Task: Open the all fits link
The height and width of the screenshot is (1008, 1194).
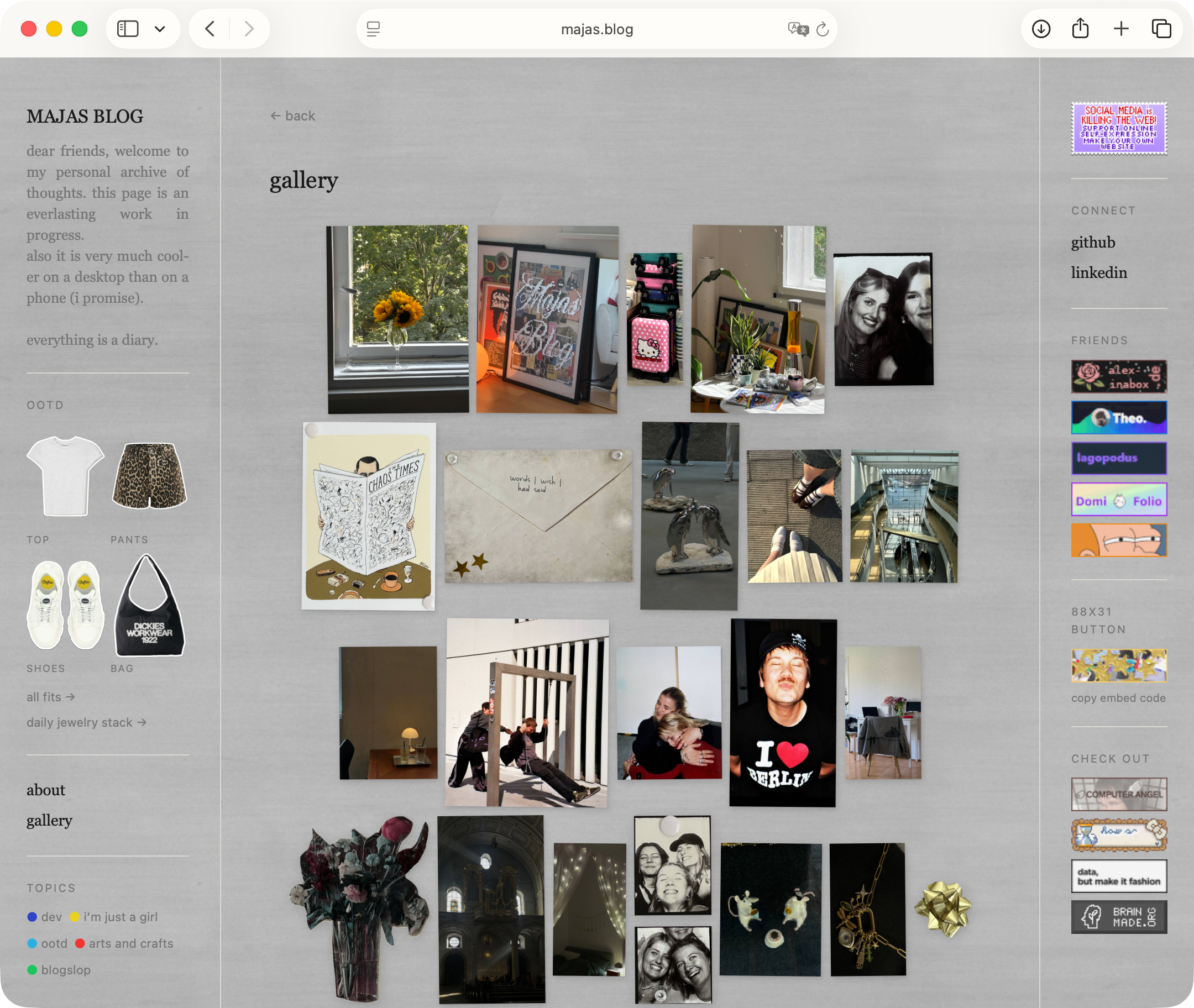Action: click(51, 697)
